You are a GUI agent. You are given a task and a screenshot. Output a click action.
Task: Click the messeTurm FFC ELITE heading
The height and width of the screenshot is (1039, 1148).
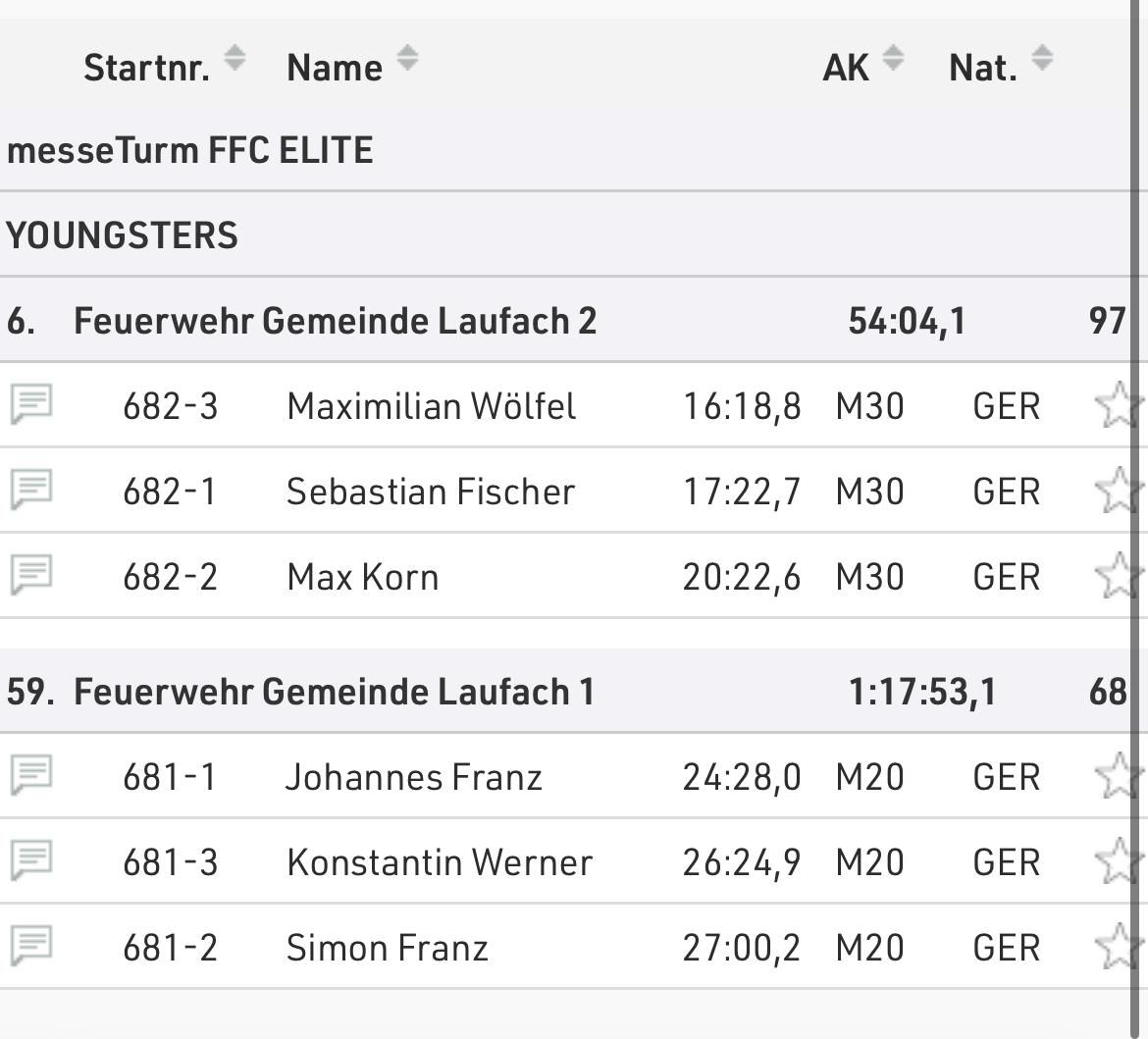click(189, 151)
